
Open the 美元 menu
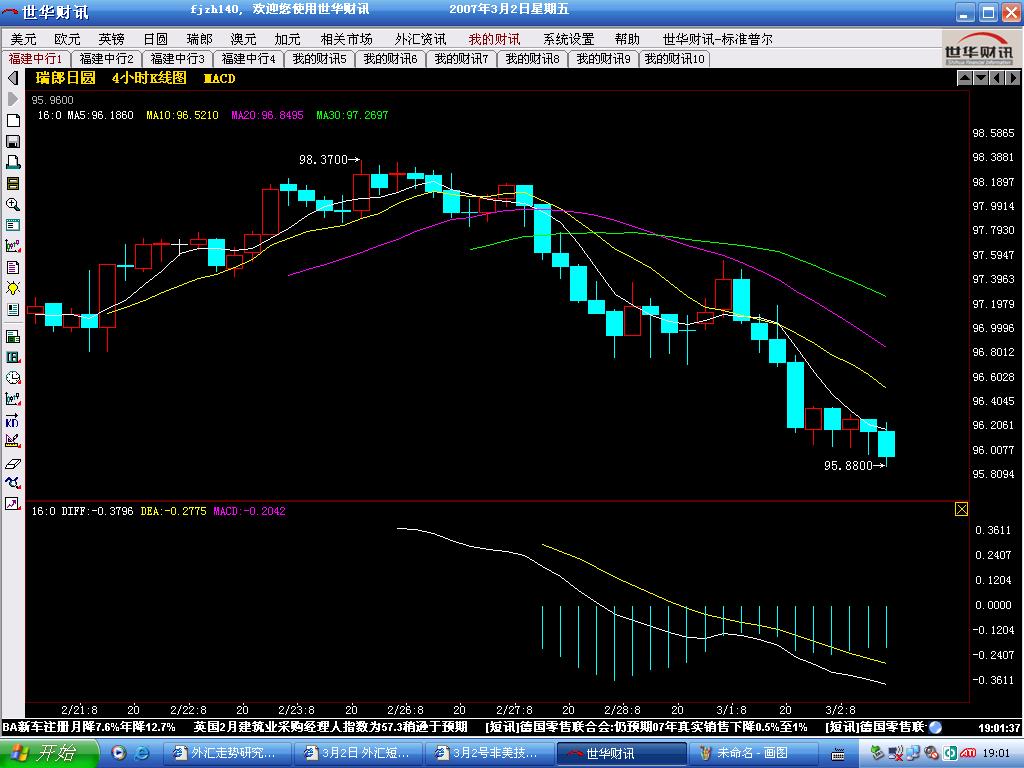coord(24,39)
